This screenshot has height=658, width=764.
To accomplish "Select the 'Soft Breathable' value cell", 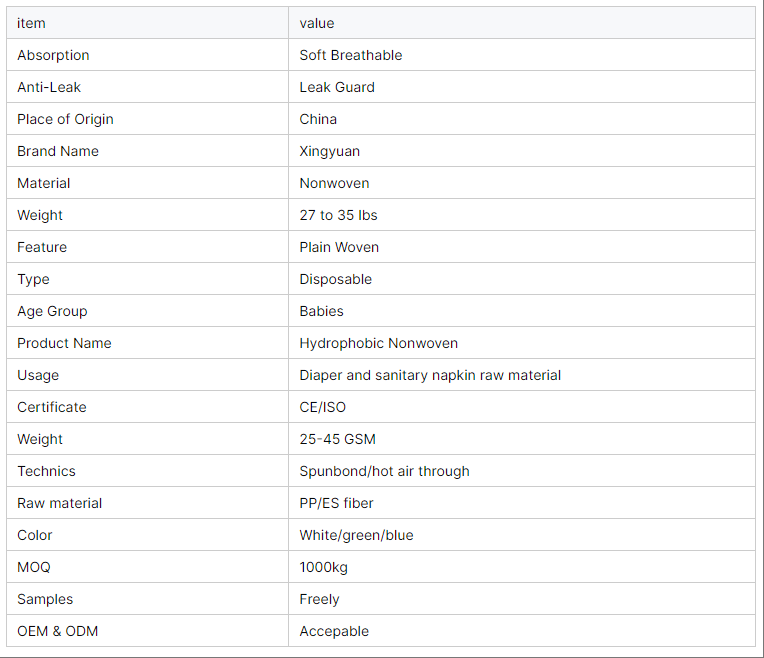I will 350,55.
